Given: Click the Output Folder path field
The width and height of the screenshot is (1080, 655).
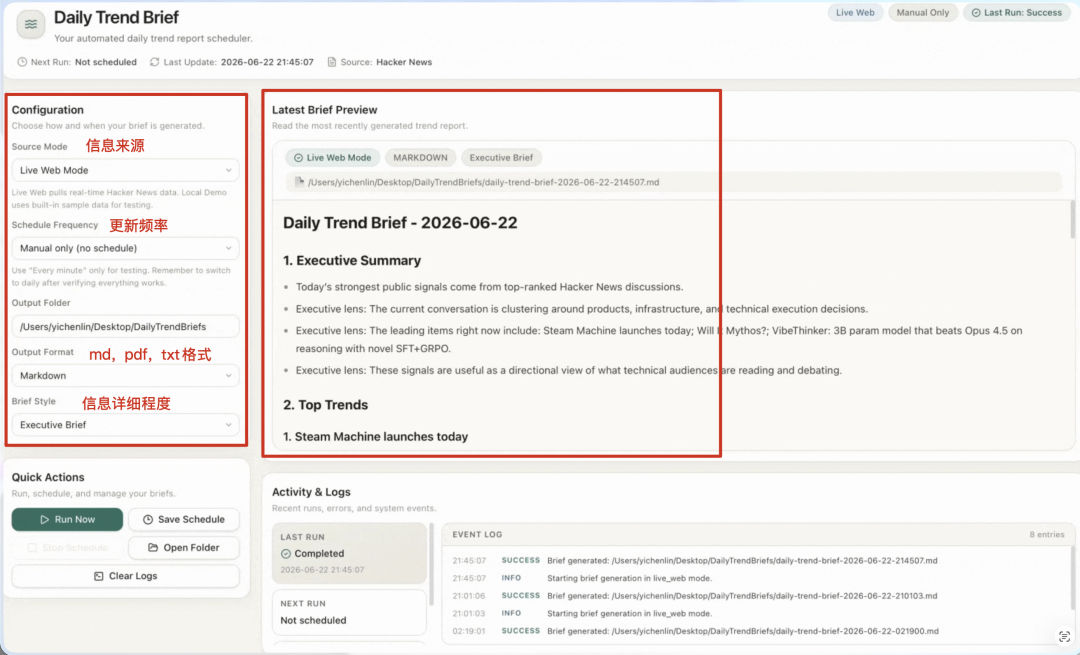Looking at the screenshot, I should pos(125,326).
